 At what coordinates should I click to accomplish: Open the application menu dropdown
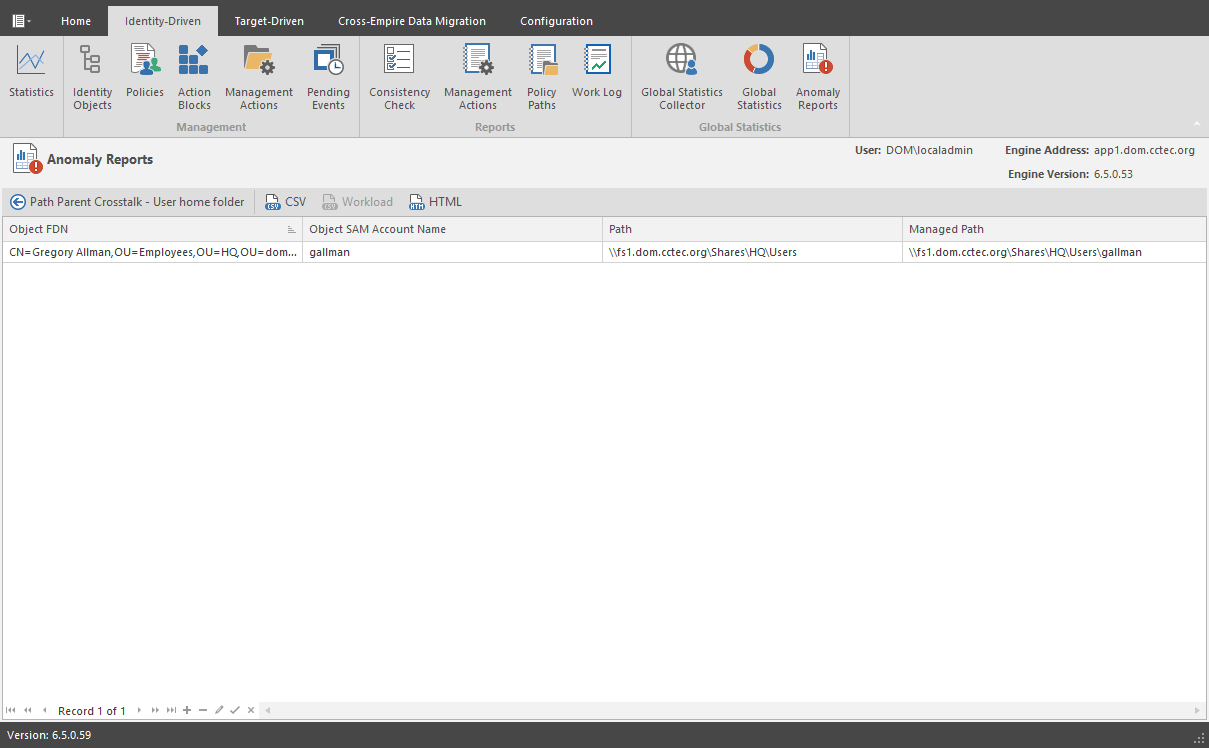21,20
